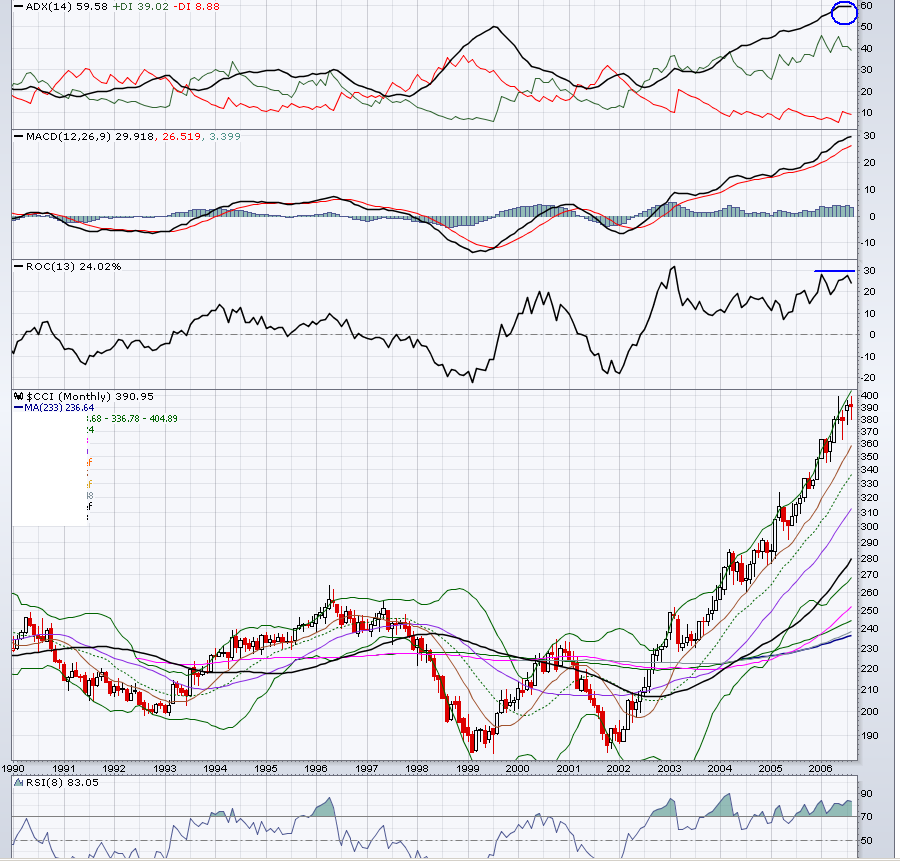This screenshot has width=900, height=861.
Task: Click the 1998 year label on time axis
Action: (417, 769)
